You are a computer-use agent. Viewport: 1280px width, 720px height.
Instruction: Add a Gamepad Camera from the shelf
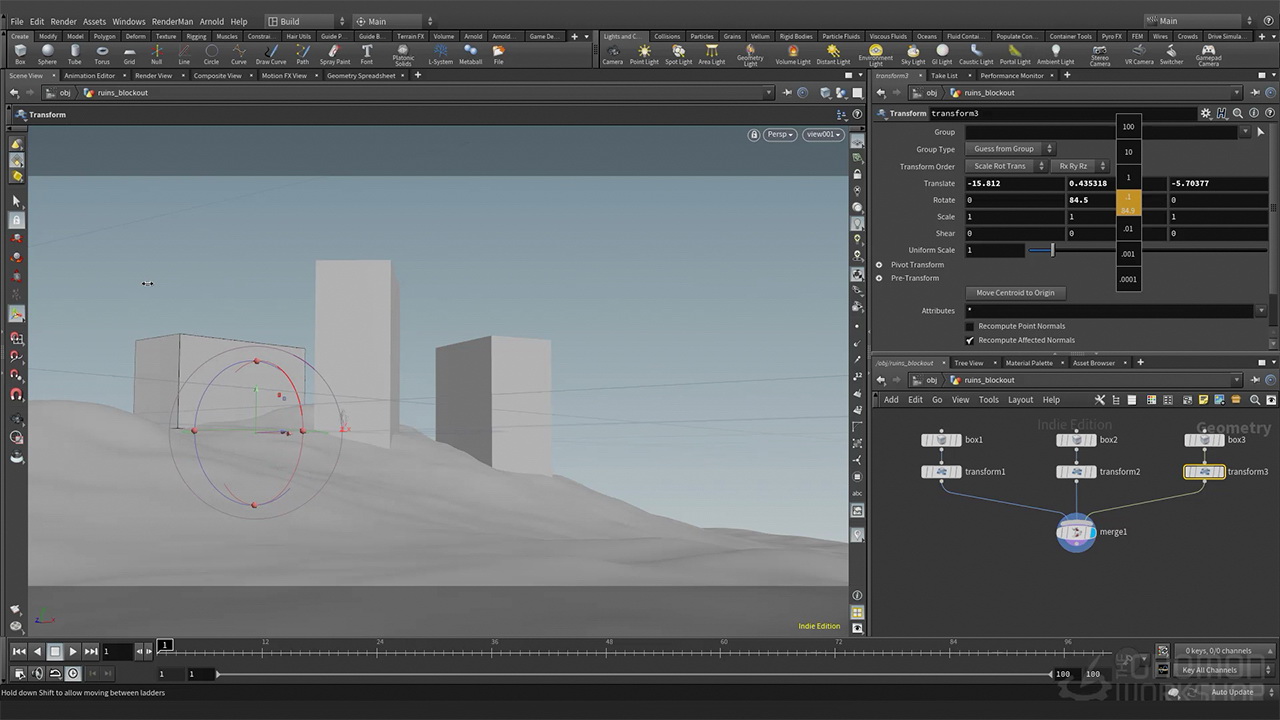1208,55
